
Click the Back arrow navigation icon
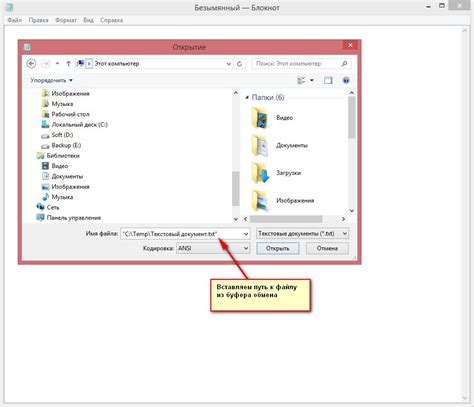point(31,63)
